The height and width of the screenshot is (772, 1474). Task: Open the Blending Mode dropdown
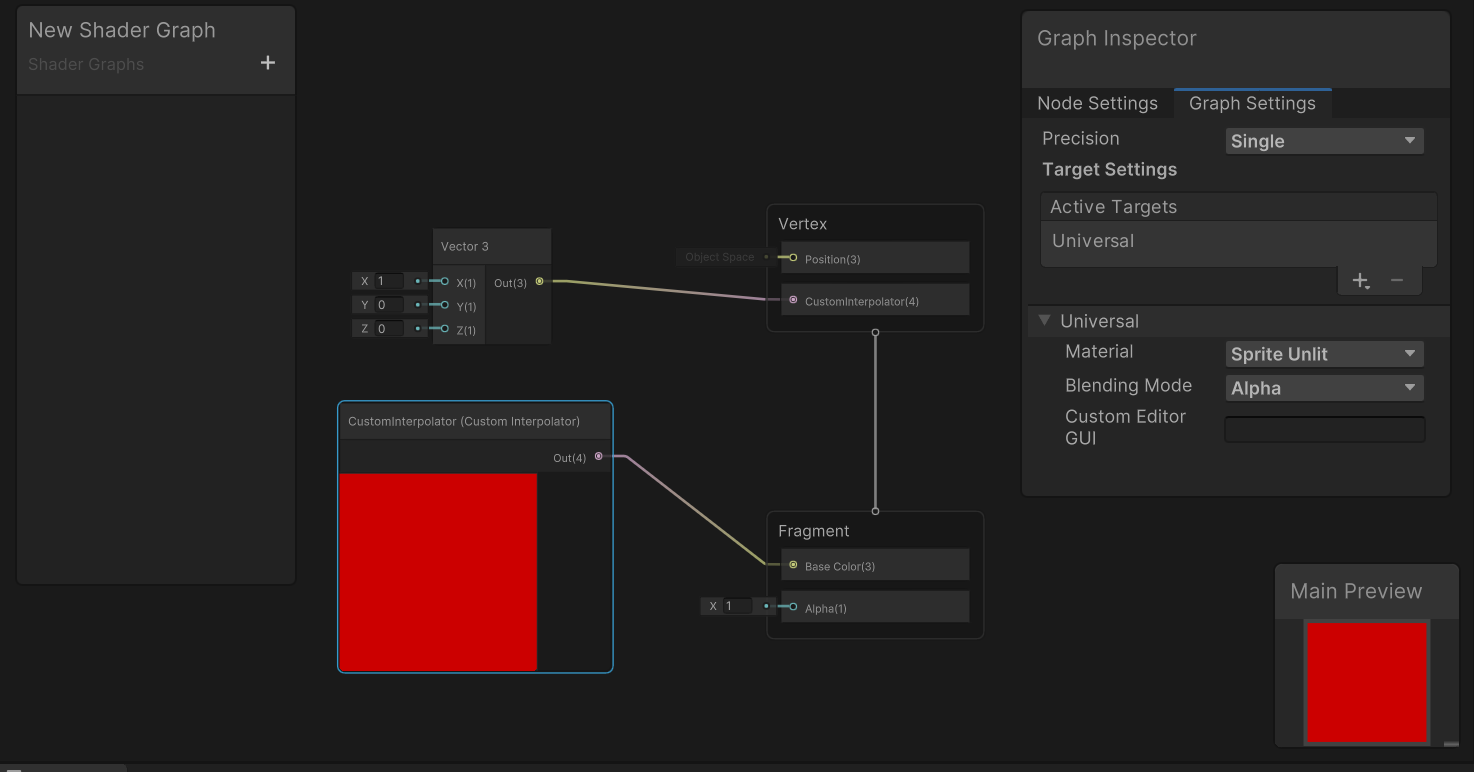(x=1324, y=388)
